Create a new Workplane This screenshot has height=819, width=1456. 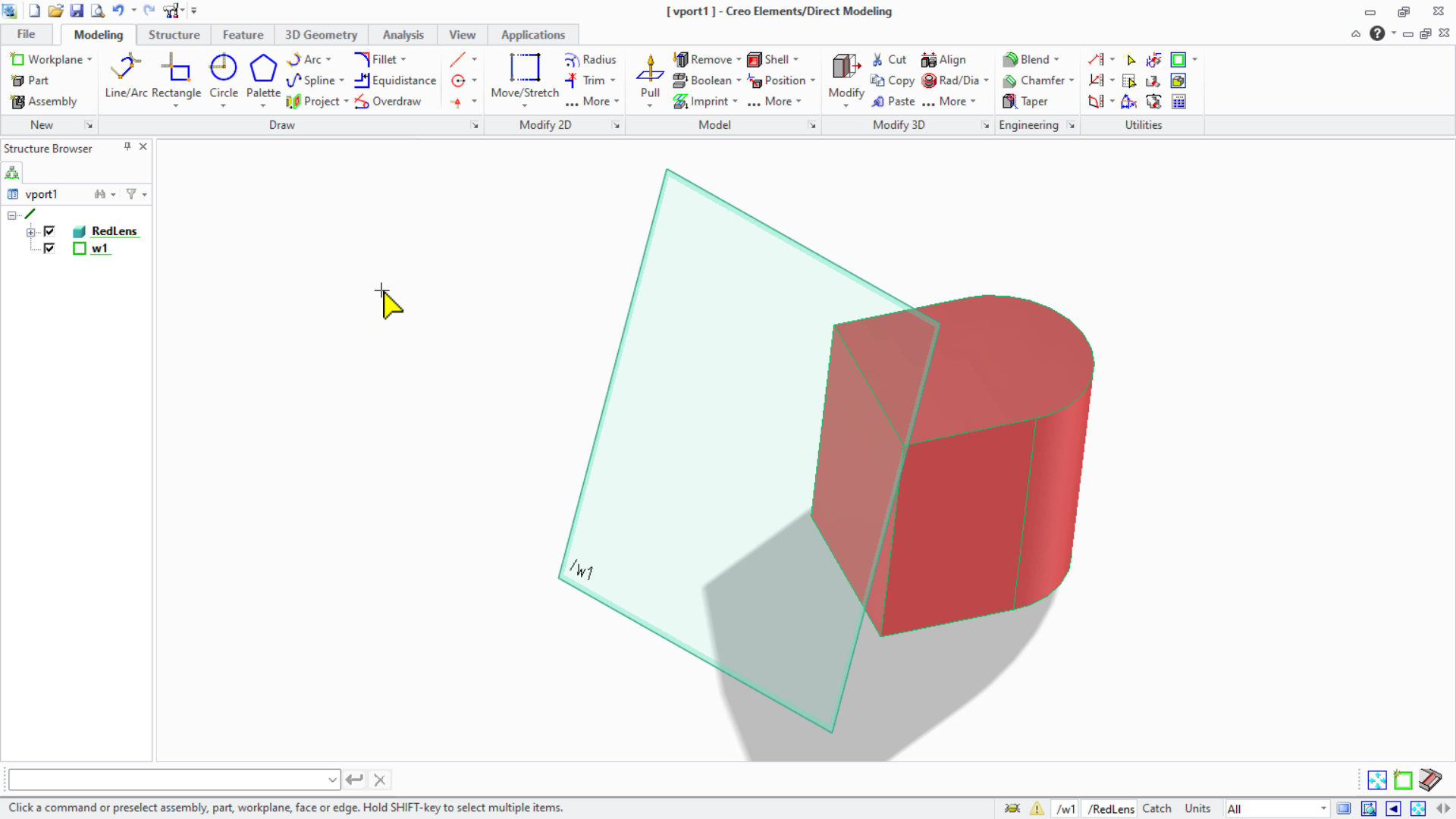(x=46, y=59)
